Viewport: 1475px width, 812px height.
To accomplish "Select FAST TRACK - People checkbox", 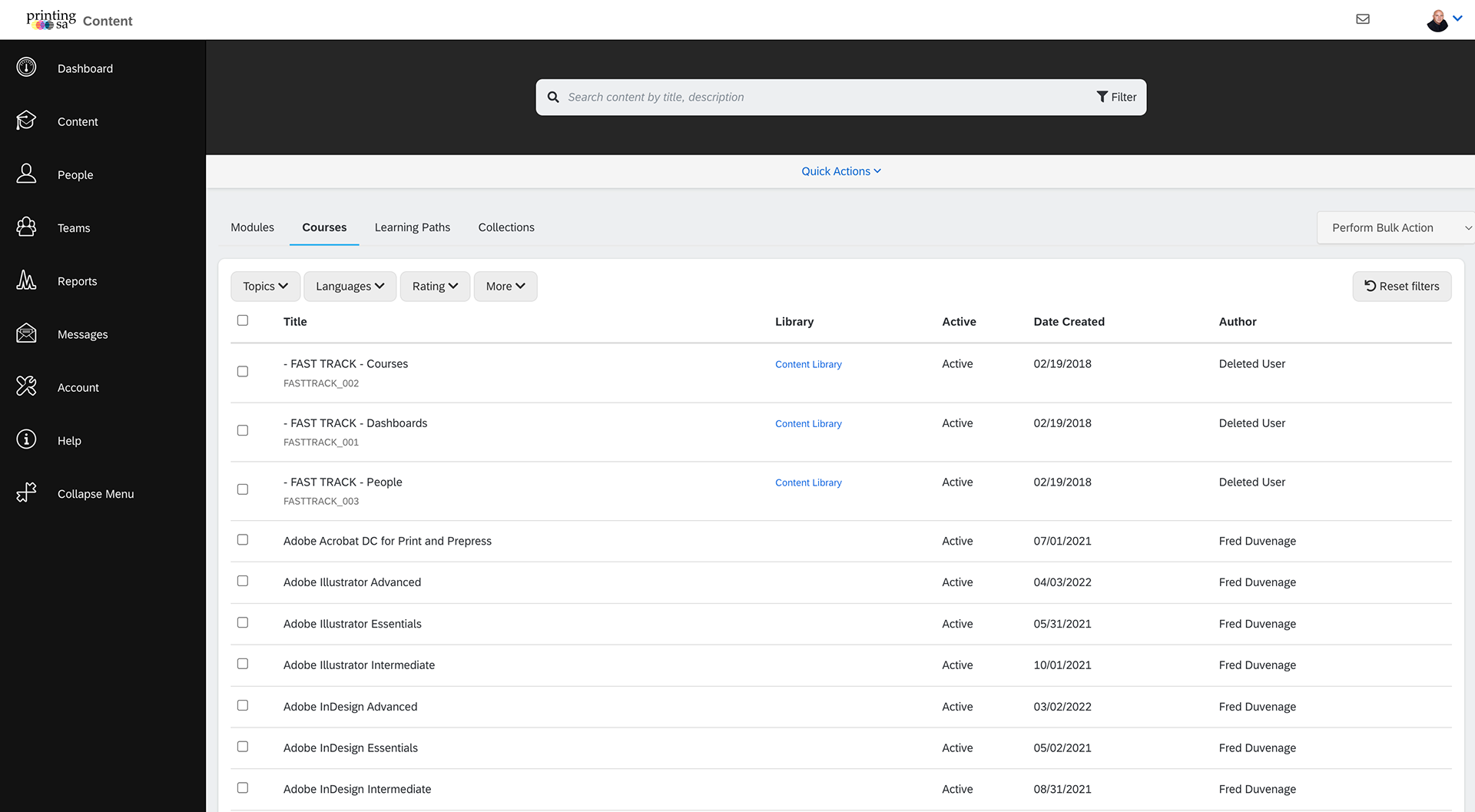I will (243, 490).
